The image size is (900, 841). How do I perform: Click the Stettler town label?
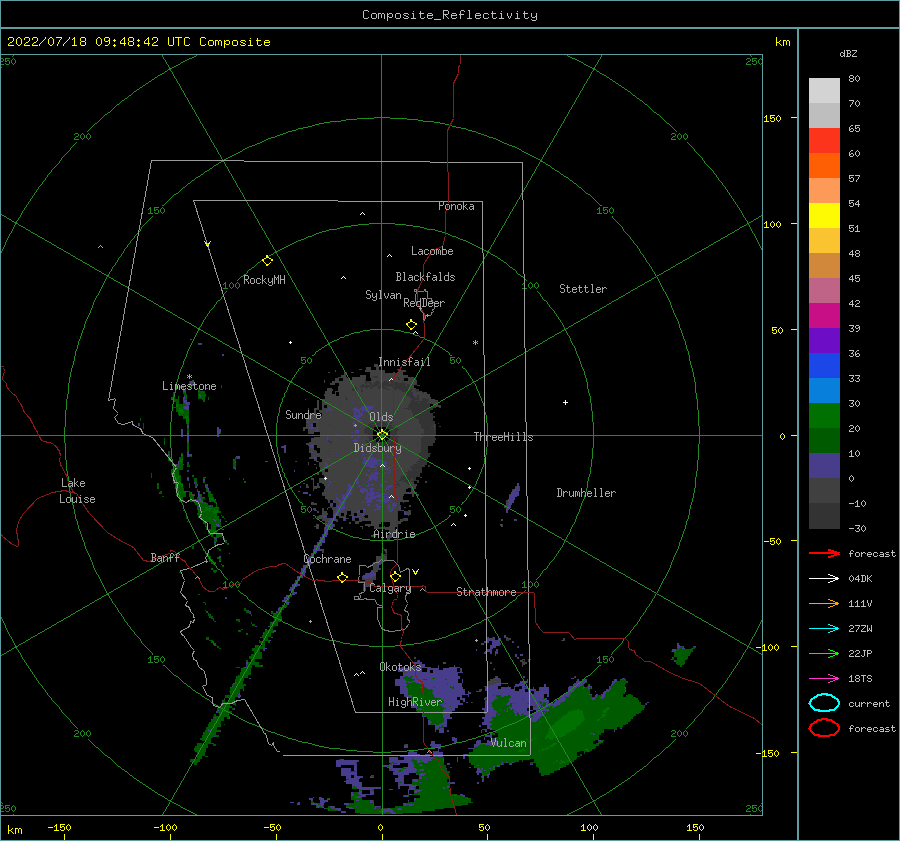point(583,289)
